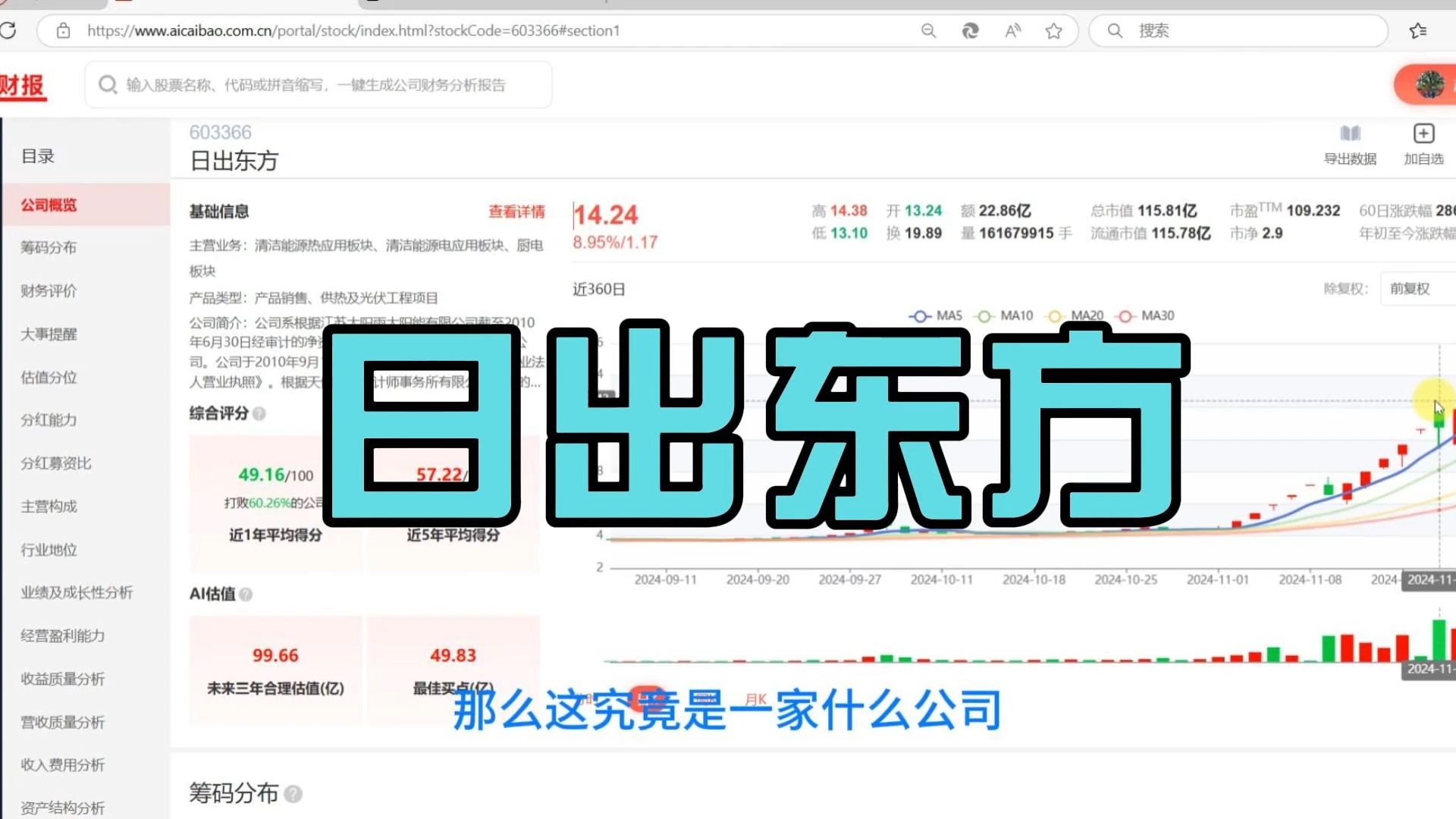Click the 49.83 最佳买点 card
This screenshot has height=819, width=1456.
453,669
